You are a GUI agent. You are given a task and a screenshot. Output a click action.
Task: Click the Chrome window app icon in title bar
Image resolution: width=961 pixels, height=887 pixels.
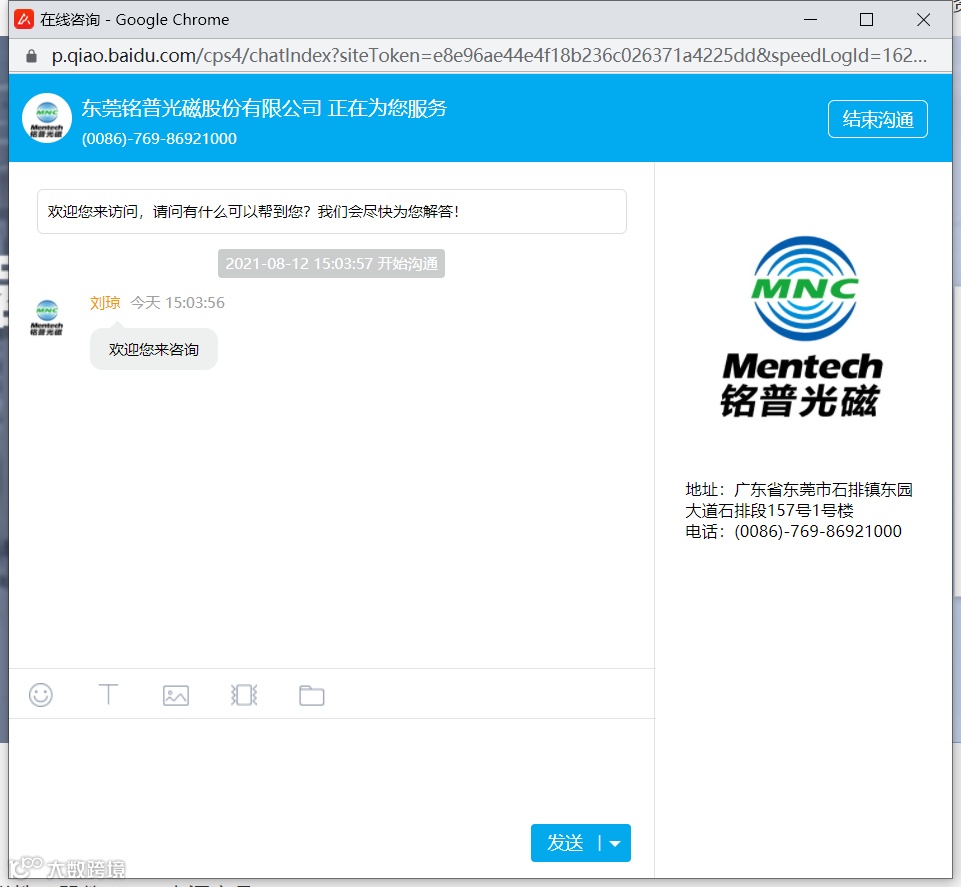[24, 20]
